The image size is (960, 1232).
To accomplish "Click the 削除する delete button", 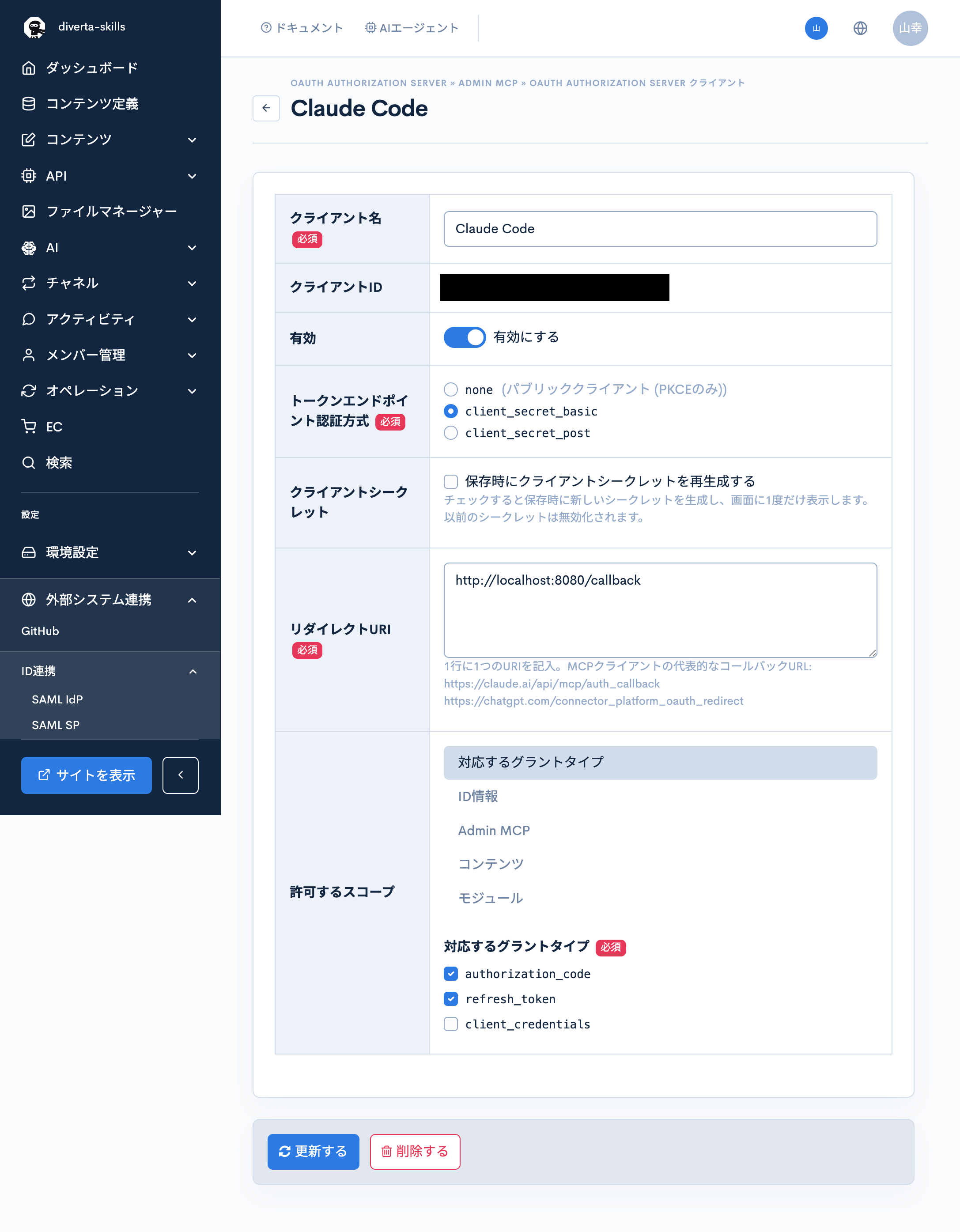I will point(415,1151).
